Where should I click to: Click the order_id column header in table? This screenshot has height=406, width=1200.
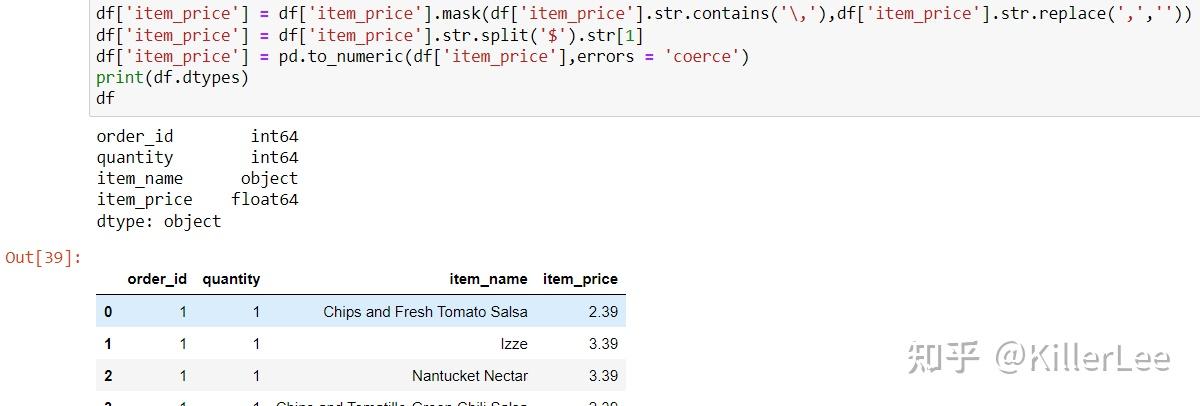[x=157, y=279]
